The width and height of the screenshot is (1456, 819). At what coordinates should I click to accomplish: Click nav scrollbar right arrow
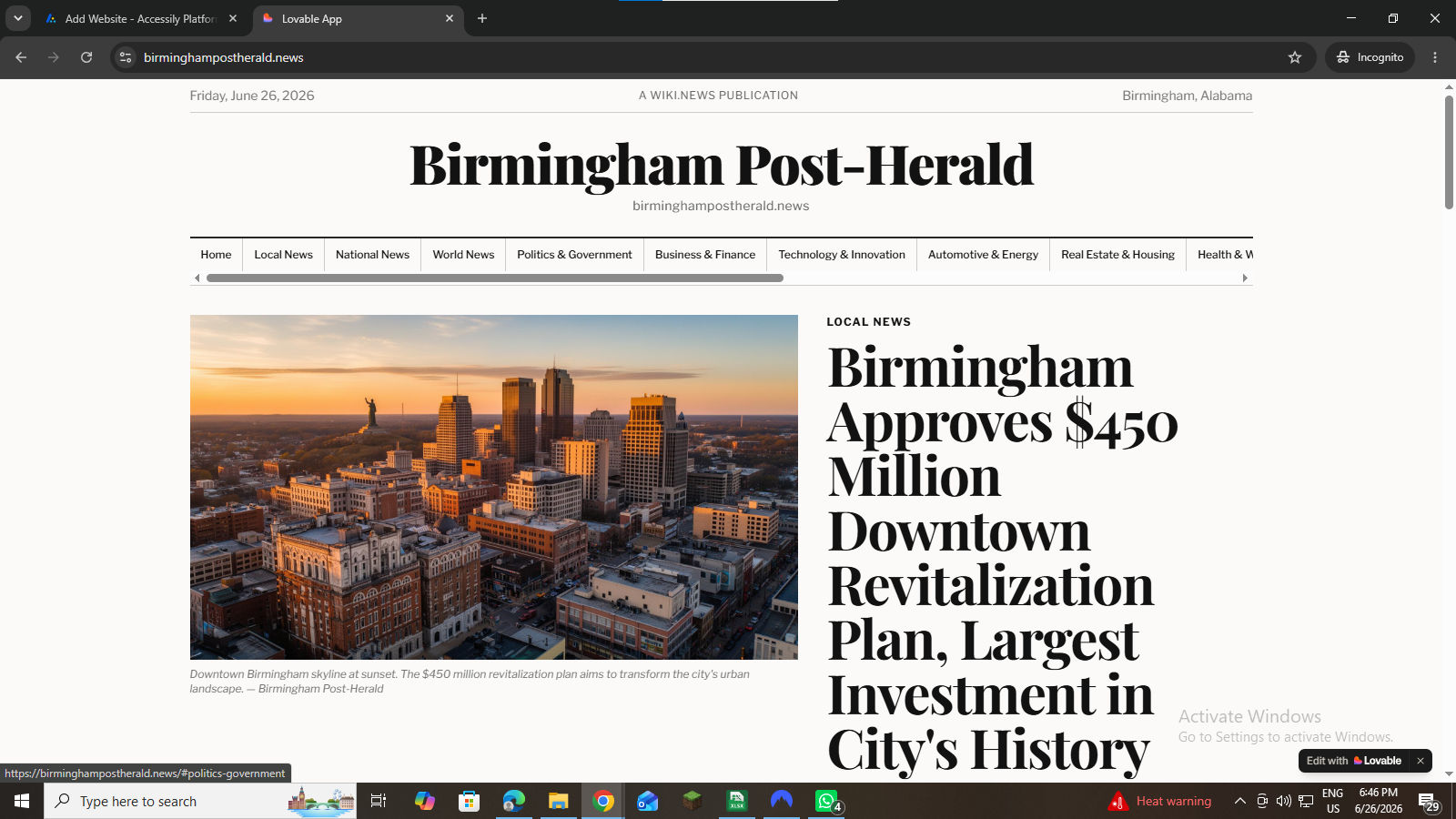click(1245, 278)
